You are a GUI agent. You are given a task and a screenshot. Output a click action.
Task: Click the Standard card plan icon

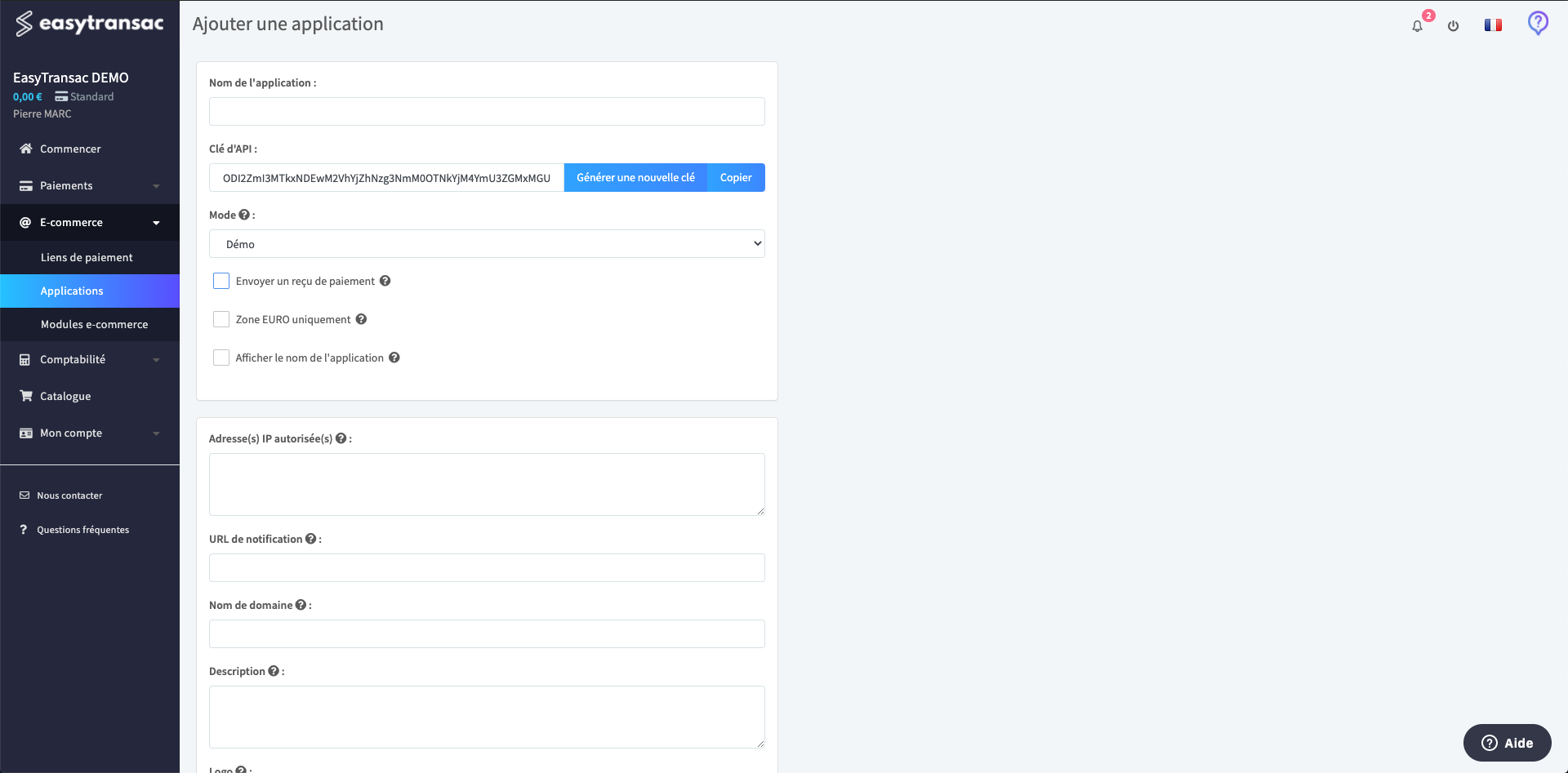[x=61, y=96]
